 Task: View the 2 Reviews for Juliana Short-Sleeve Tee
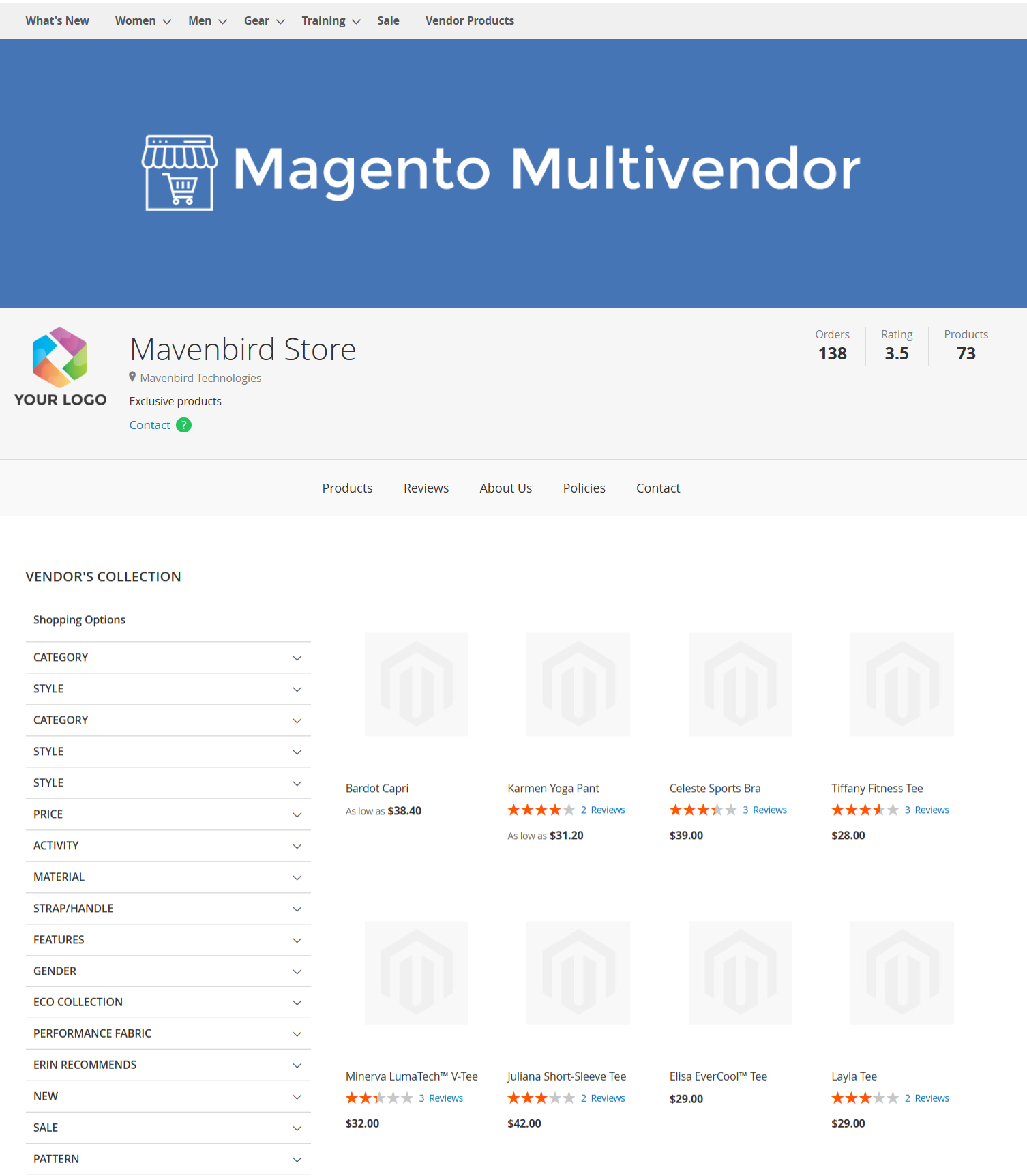point(603,1098)
